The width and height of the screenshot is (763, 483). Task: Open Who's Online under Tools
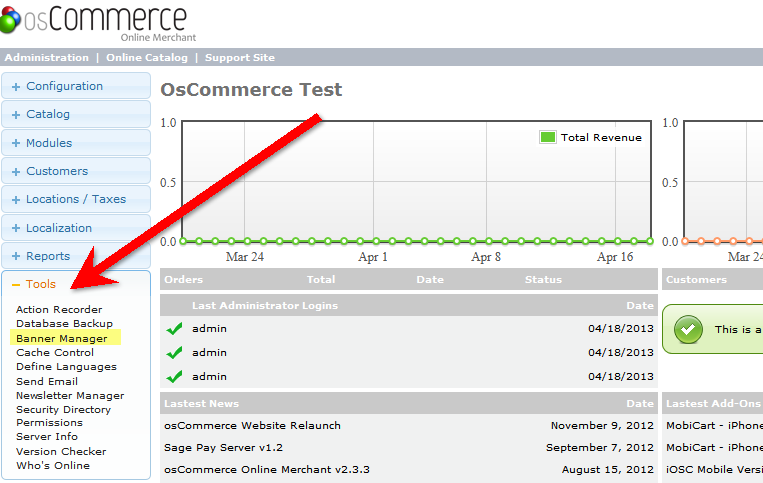click(x=53, y=465)
